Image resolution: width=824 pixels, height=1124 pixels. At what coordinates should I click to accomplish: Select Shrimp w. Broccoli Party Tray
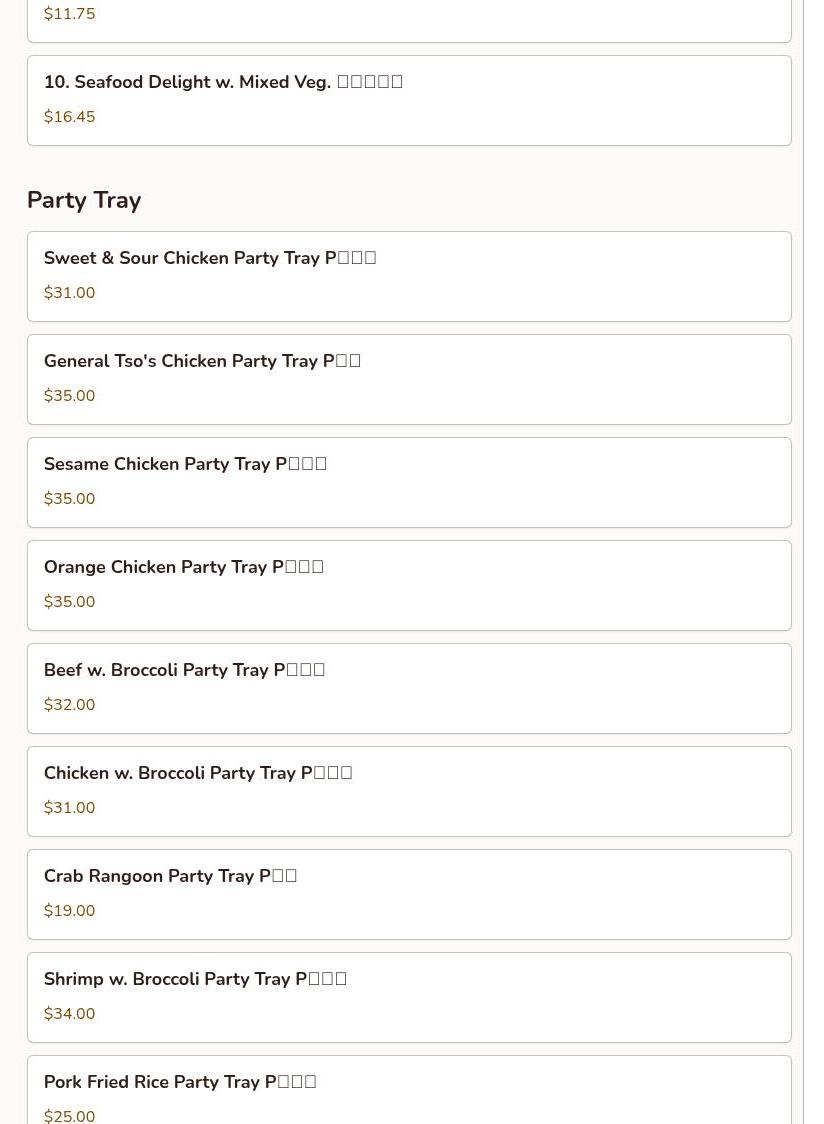coord(195,979)
